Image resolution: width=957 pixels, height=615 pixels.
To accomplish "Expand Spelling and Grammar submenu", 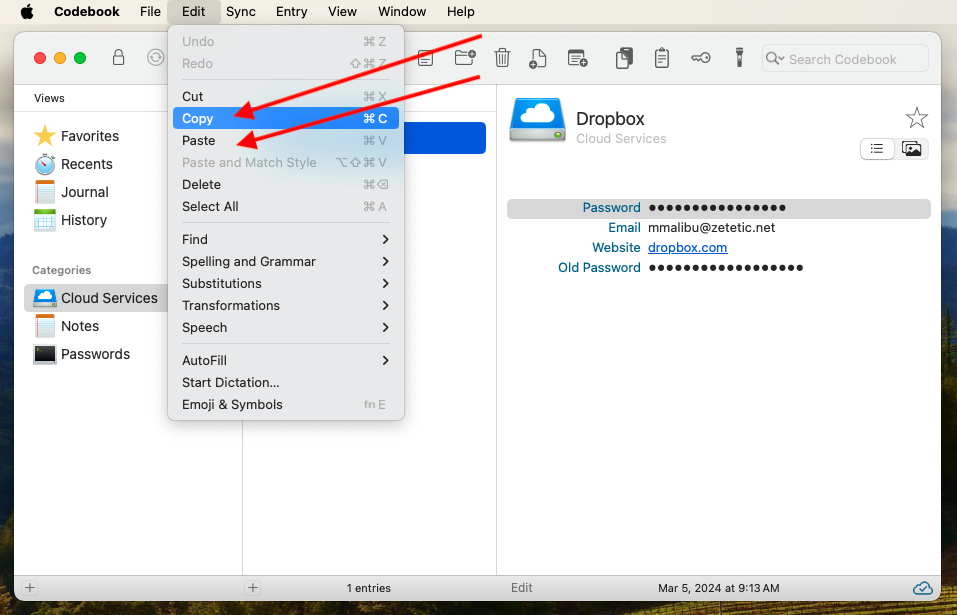I will [286, 261].
